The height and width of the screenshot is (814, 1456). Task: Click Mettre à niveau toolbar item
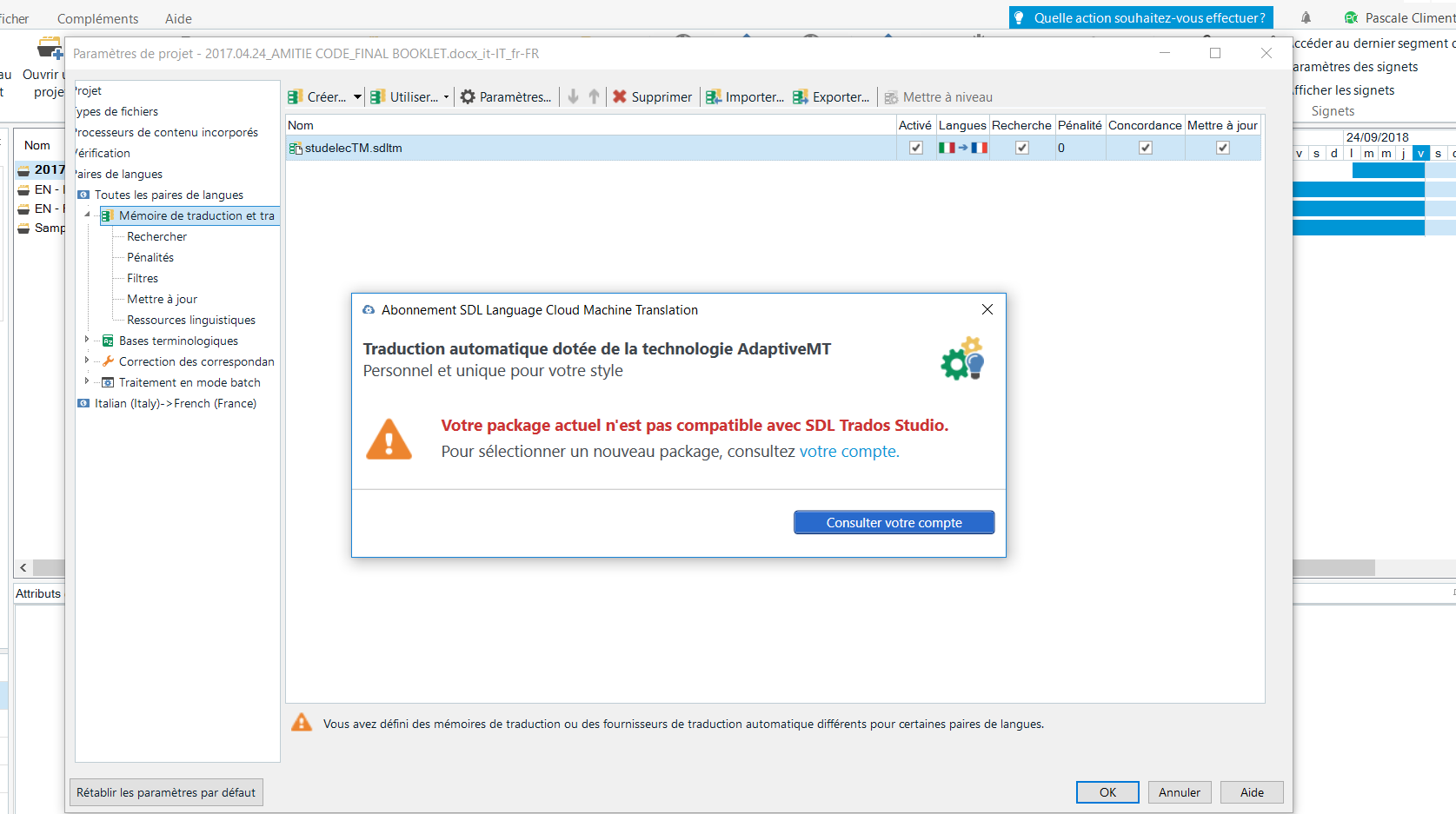(x=938, y=97)
